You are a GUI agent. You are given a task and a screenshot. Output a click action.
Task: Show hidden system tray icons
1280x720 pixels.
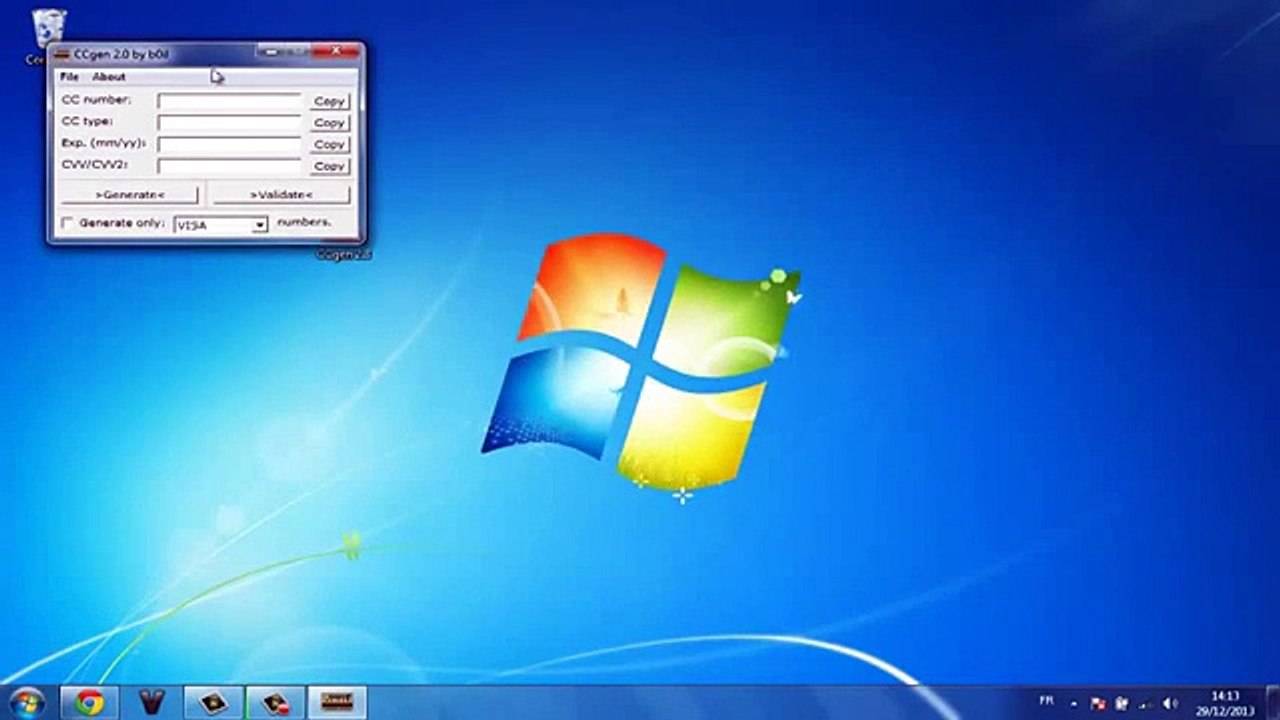point(1074,703)
